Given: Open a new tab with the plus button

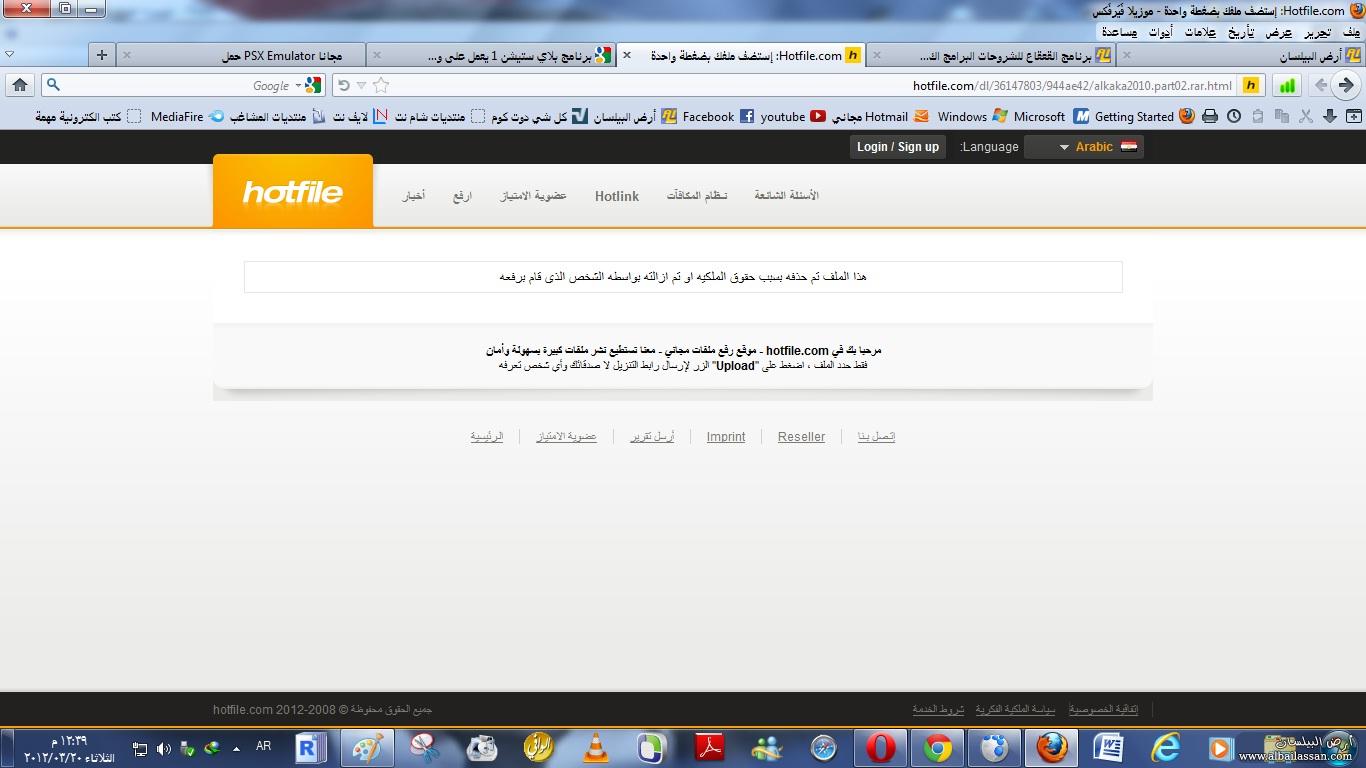Looking at the screenshot, I should [101, 55].
